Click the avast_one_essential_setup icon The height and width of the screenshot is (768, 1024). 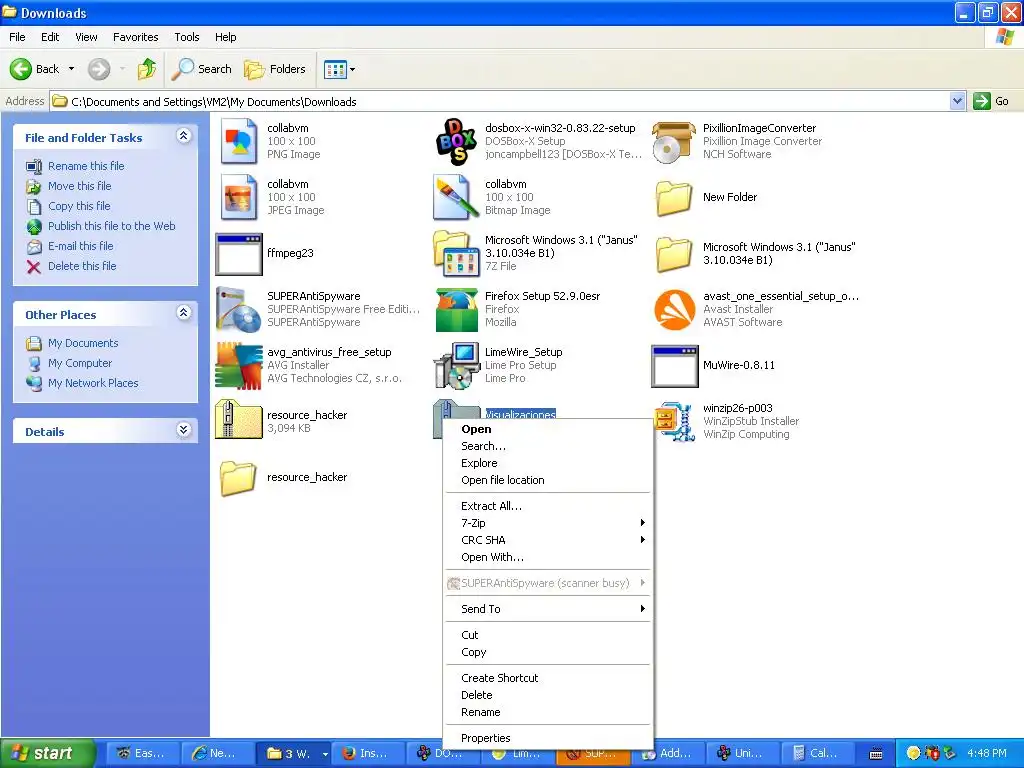click(x=674, y=310)
